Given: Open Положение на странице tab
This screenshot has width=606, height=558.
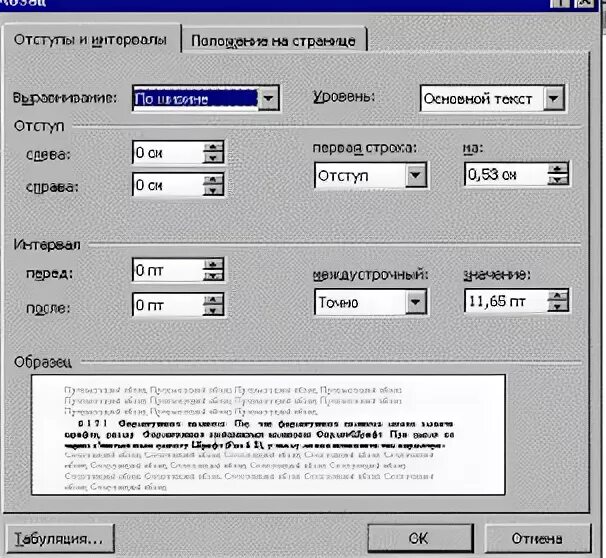Looking at the screenshot, I should 273,41.
